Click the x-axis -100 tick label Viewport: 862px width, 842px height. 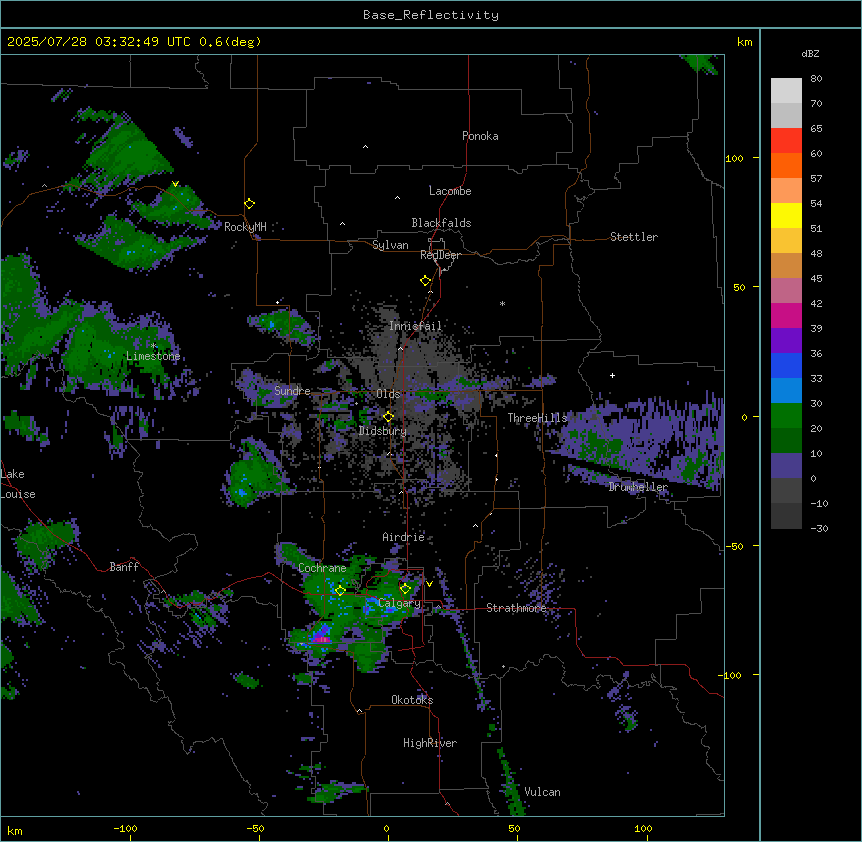coord(125,828)
